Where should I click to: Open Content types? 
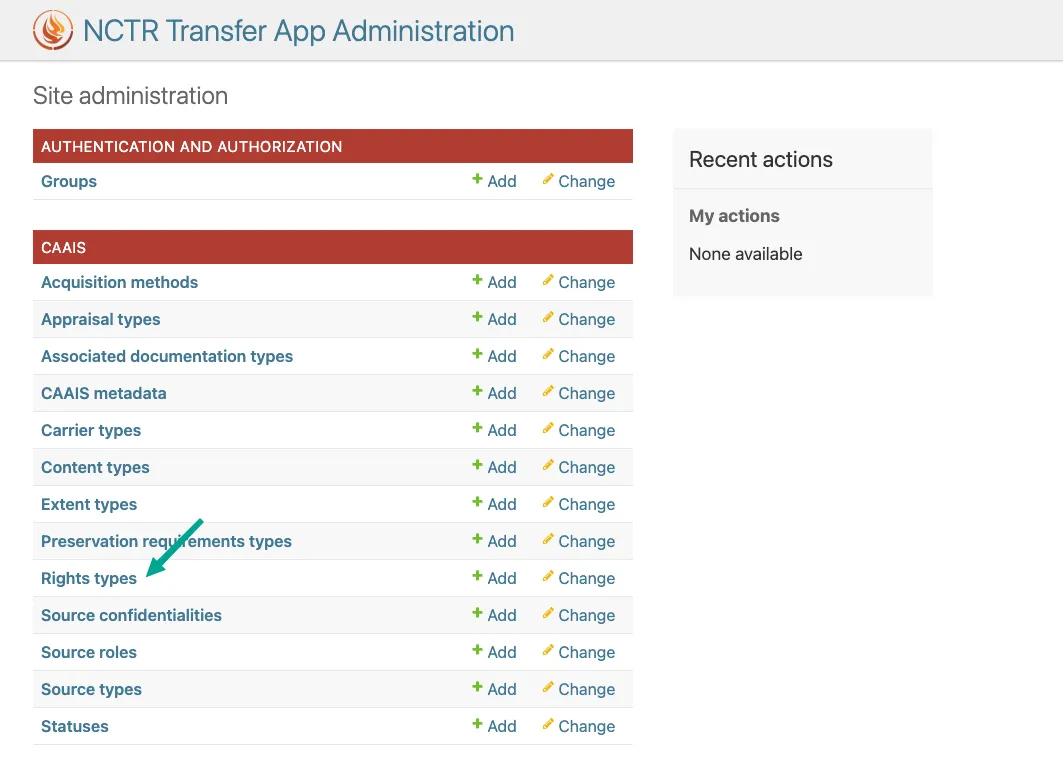point(95,467)
